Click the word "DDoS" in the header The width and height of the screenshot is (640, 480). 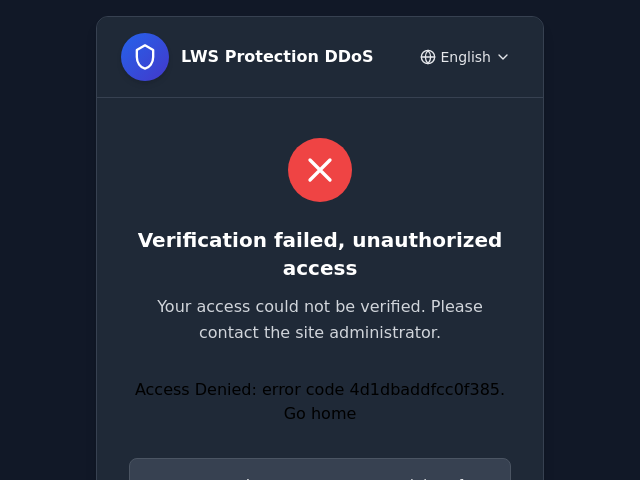coord(349,57)
